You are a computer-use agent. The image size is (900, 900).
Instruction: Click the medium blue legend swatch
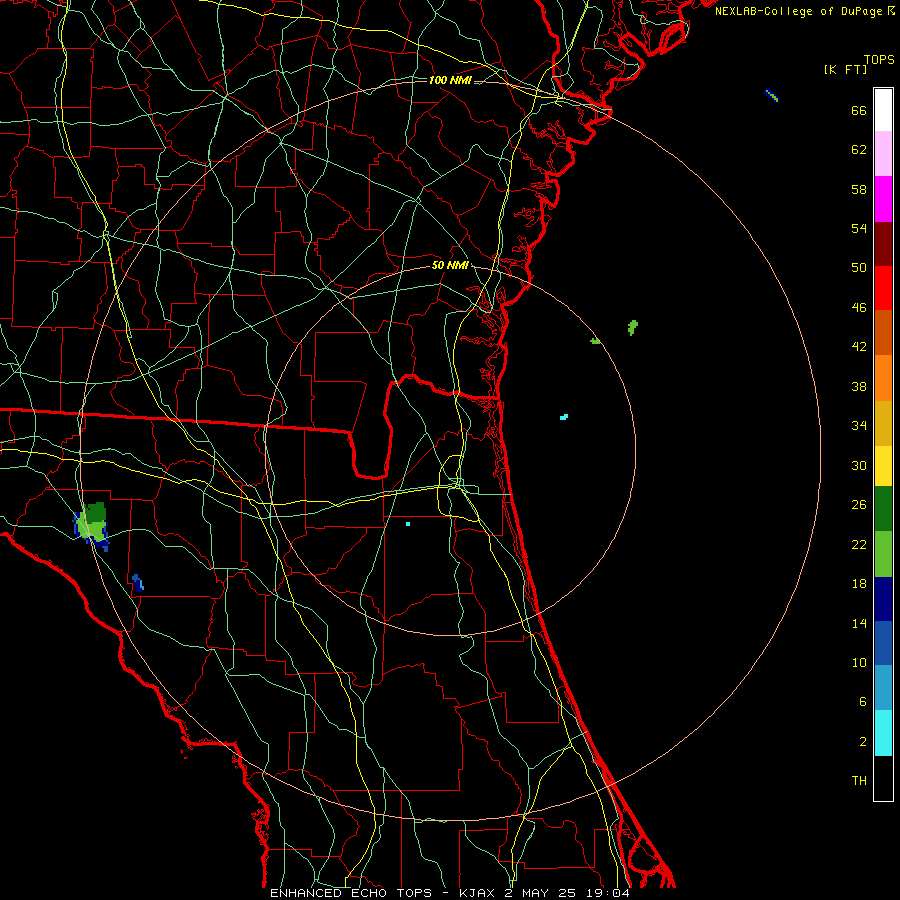click(883, 643)
